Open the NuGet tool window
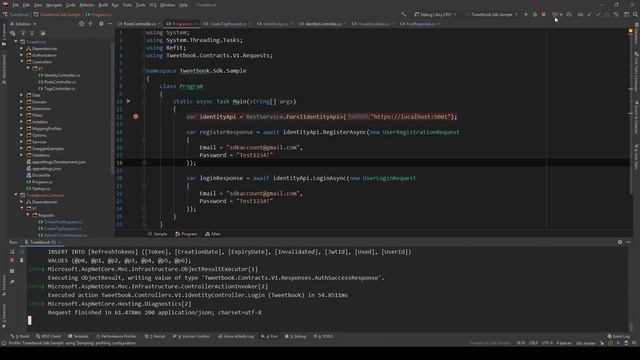 (155, 336)
